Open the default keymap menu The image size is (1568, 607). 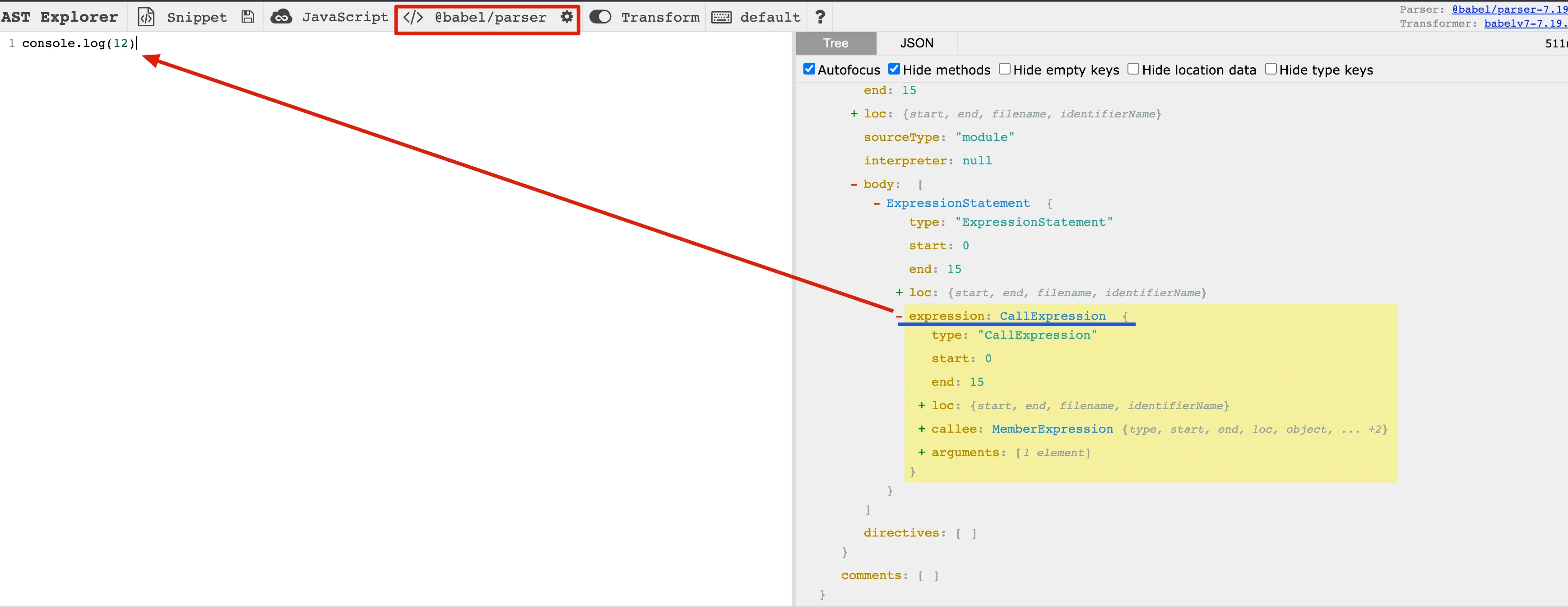click(770, 17)
